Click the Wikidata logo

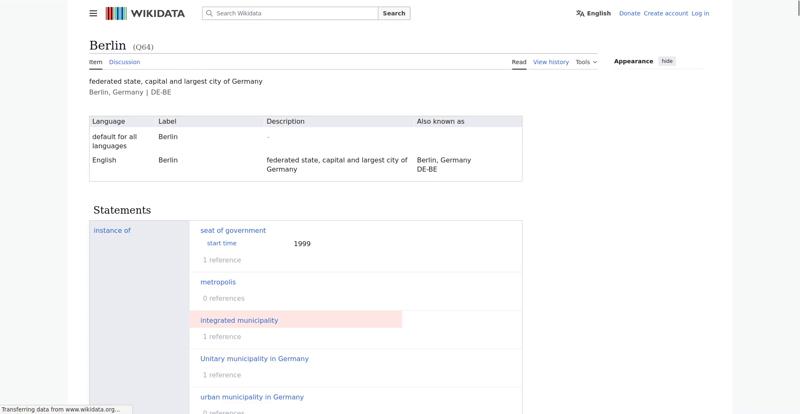click(144, 13)
